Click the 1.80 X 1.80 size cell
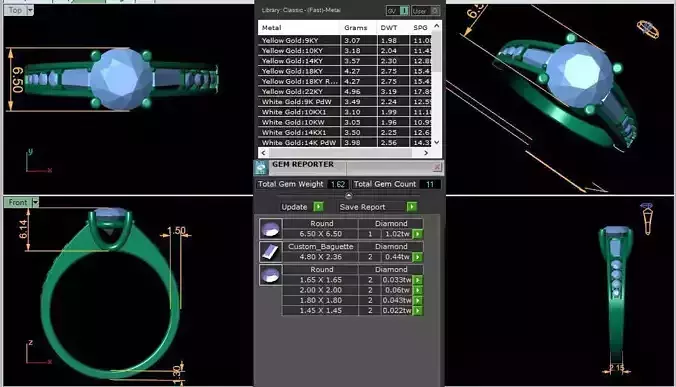Viewport: 676px width, 387px height. 320,300
